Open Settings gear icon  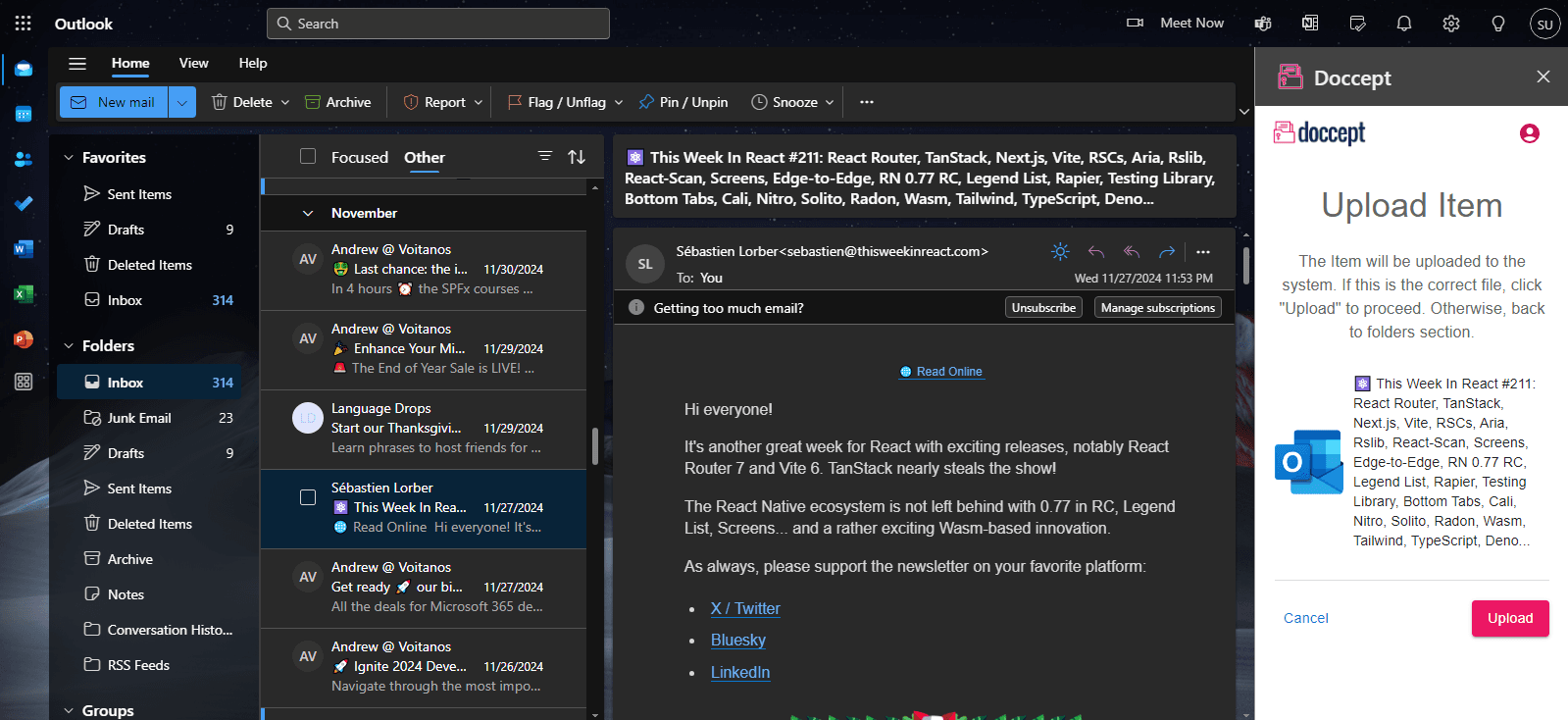tap(1451, 24)
